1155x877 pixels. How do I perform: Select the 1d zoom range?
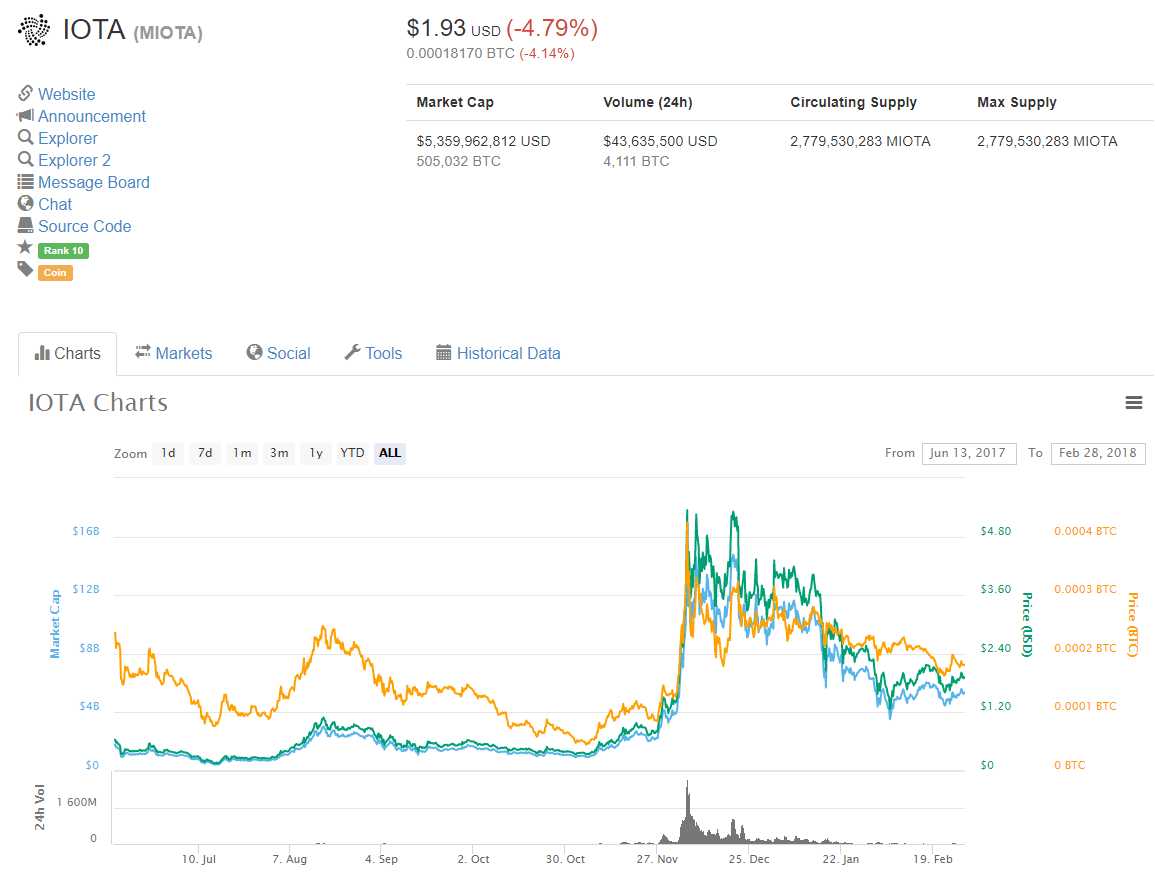point(168,453)
